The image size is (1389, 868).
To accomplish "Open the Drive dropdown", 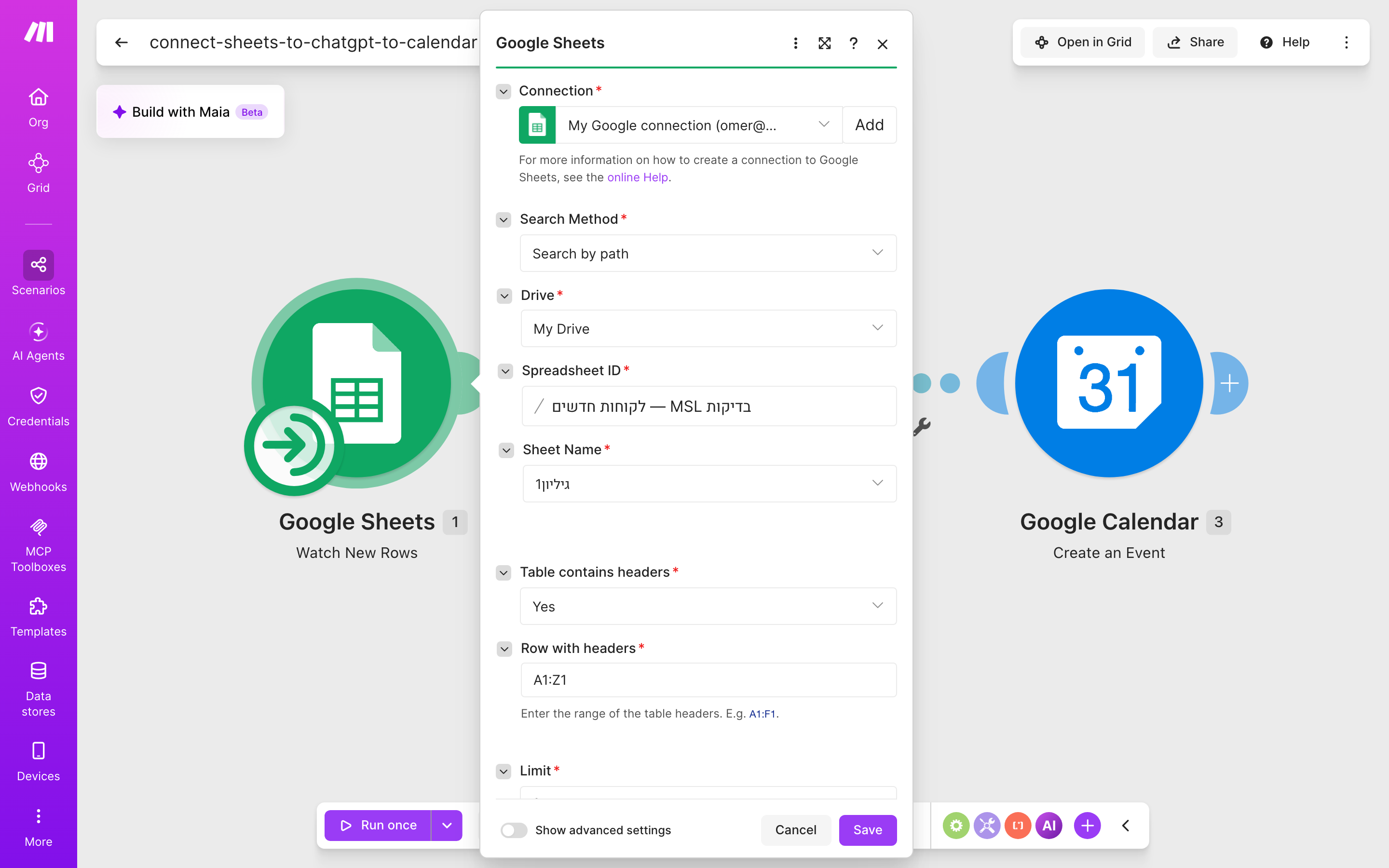I will point(708,328).
